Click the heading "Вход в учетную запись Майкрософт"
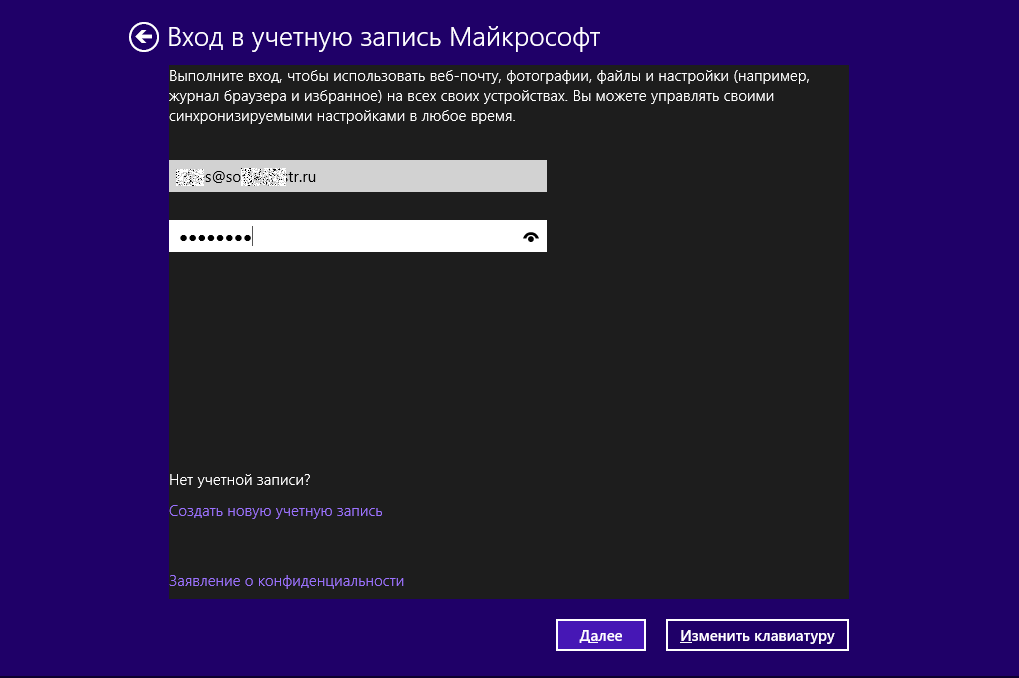This screenshot has width=1019, height=678. 383,37
